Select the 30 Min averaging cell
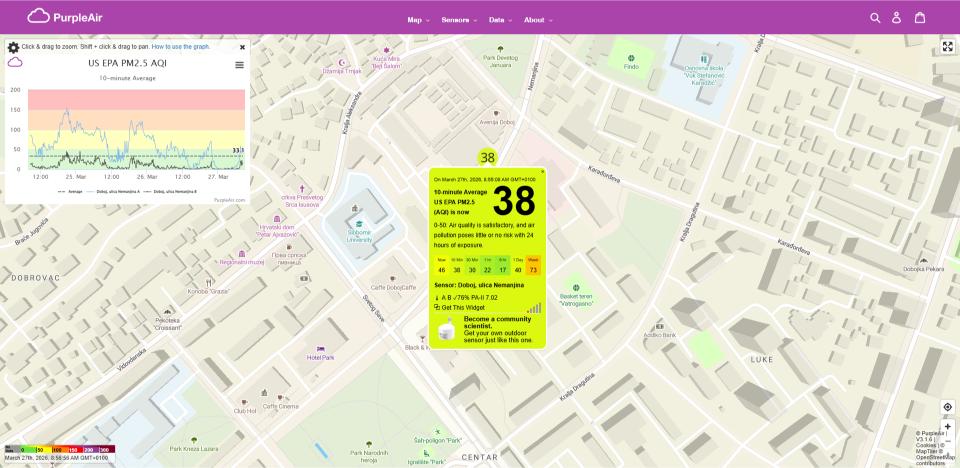Viewport: 960px width, 468px height. coord(472,265)
